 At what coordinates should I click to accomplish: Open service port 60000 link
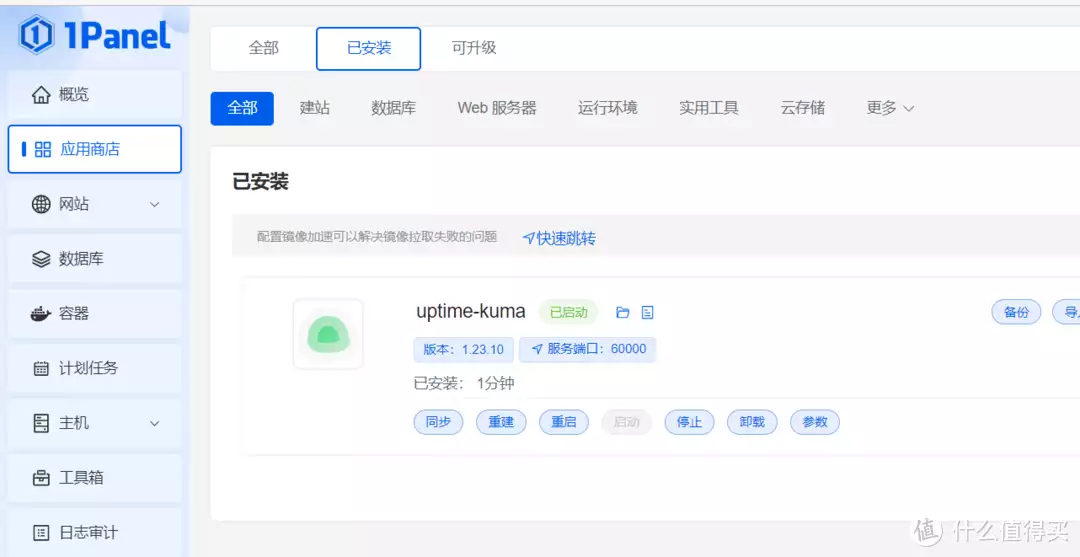(588, 349)
